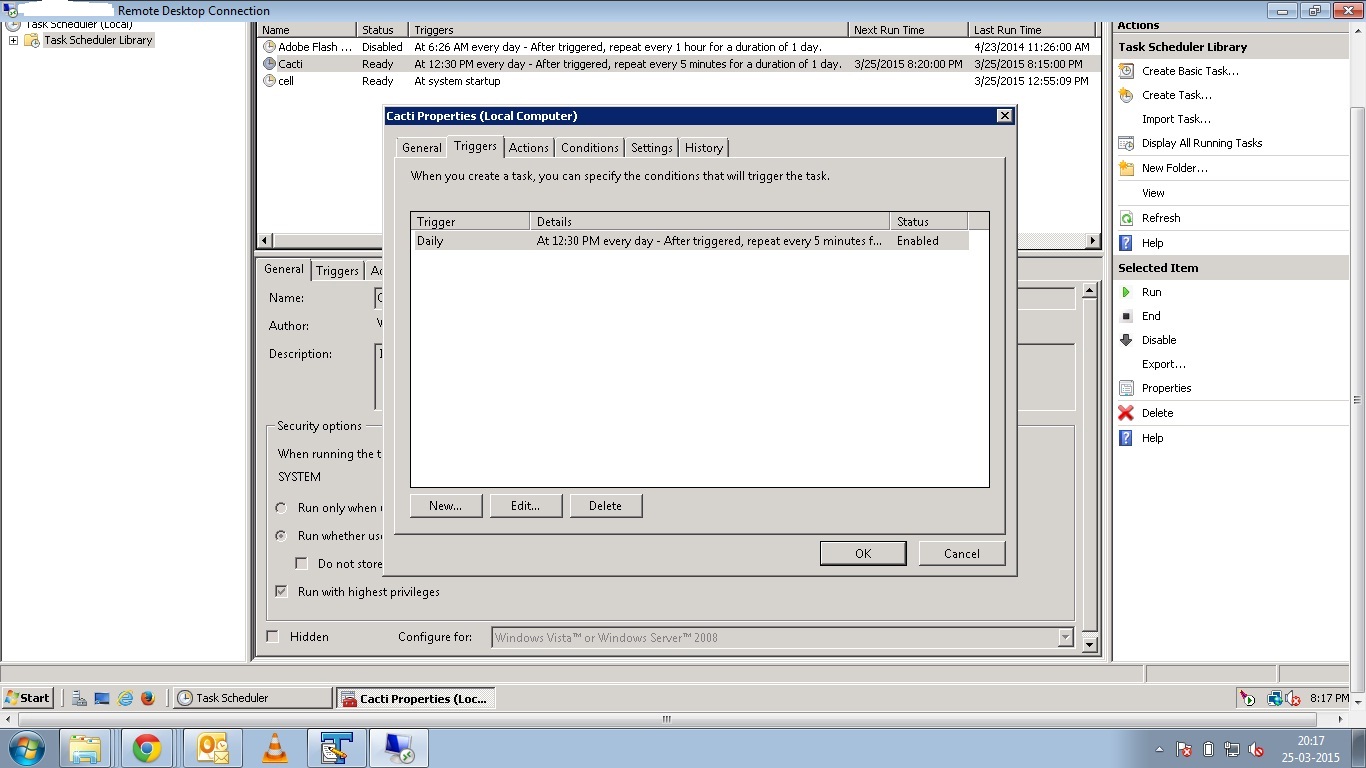Click the green Refresh icon

(1126, 218)
